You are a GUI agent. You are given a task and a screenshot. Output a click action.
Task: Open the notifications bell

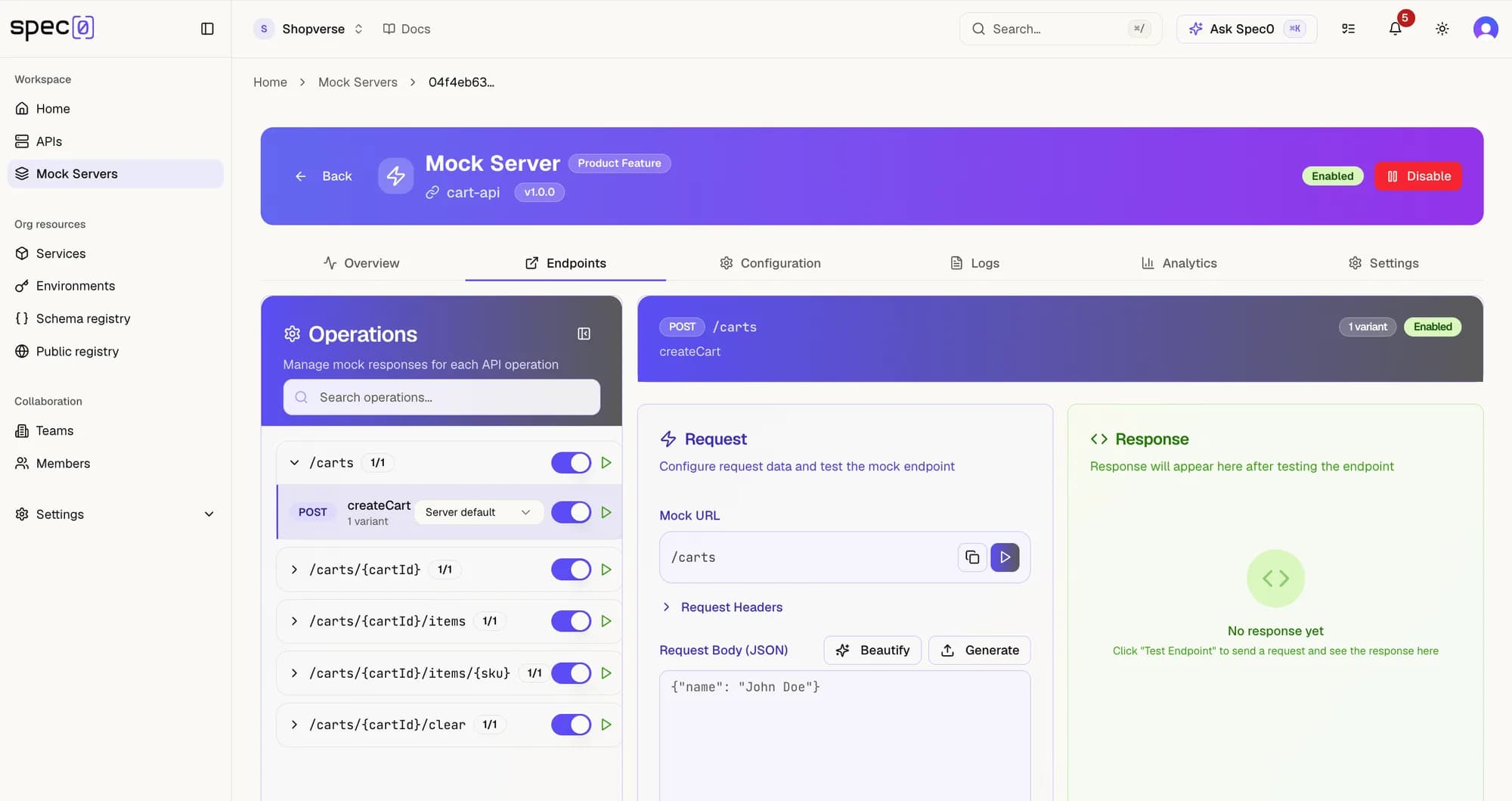(x=1396, y=29)
